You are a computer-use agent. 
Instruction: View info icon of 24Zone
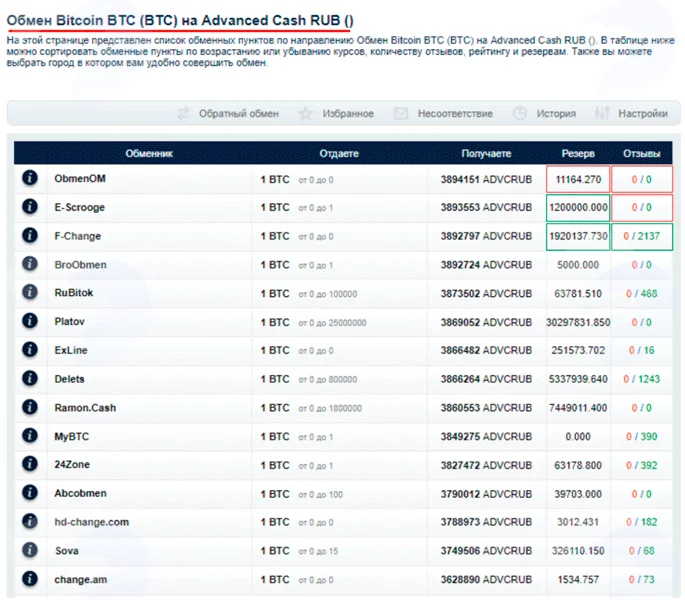(x=30, y=464)
